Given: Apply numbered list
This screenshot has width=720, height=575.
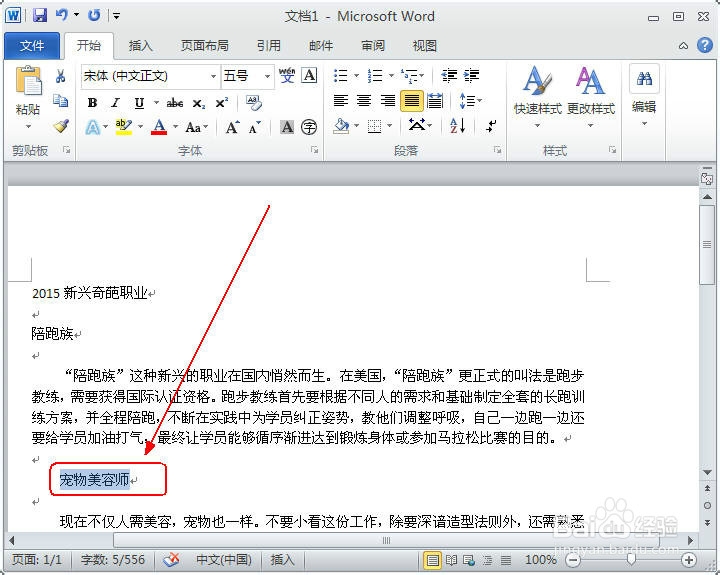Looking at the screenshot, I should click(x=375, y=76).
